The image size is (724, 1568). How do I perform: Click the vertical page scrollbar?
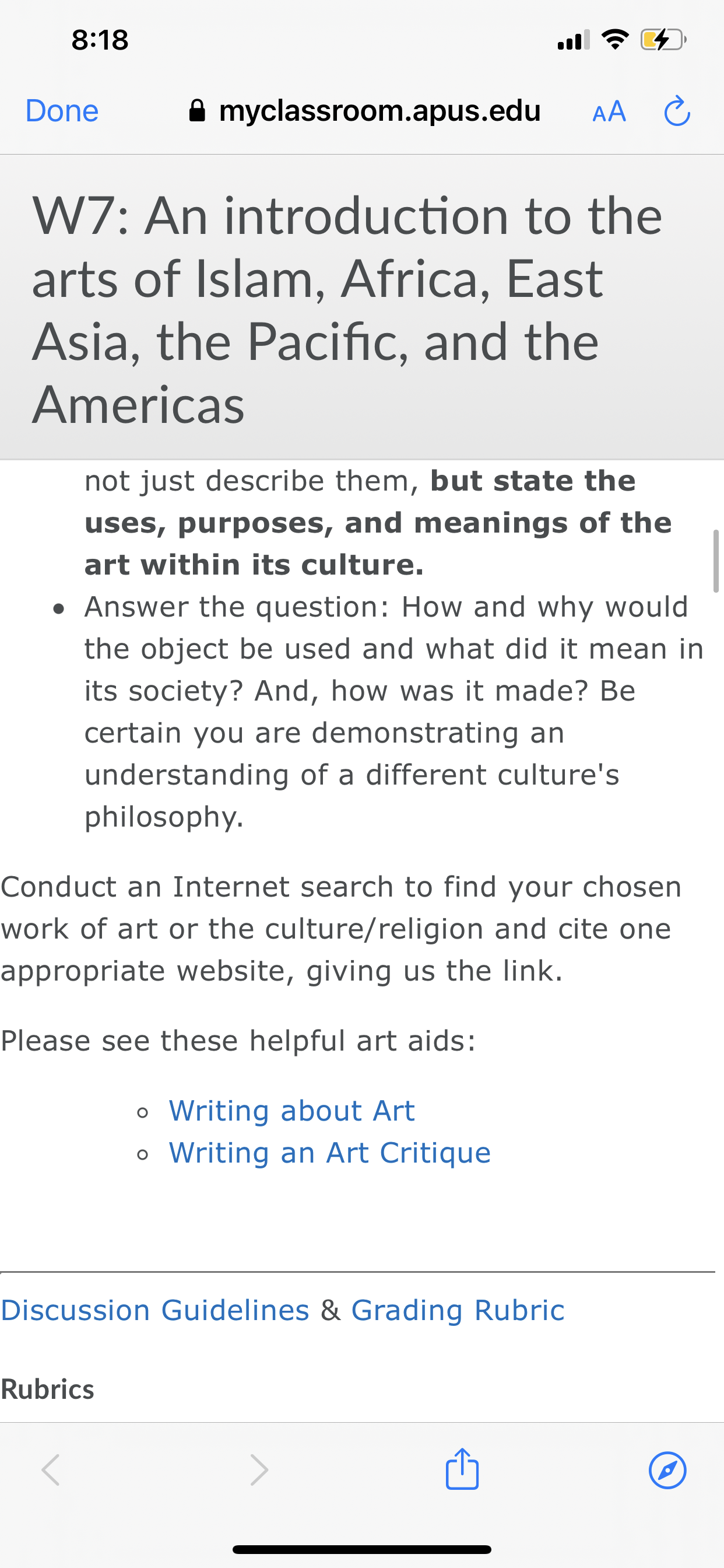[x=715, y=561]
